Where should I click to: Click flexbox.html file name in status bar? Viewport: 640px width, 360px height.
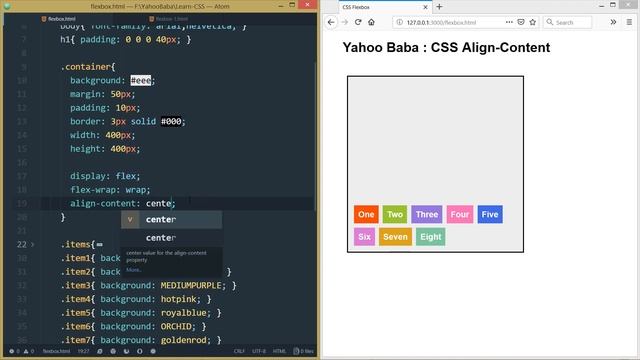pos(56,351)
